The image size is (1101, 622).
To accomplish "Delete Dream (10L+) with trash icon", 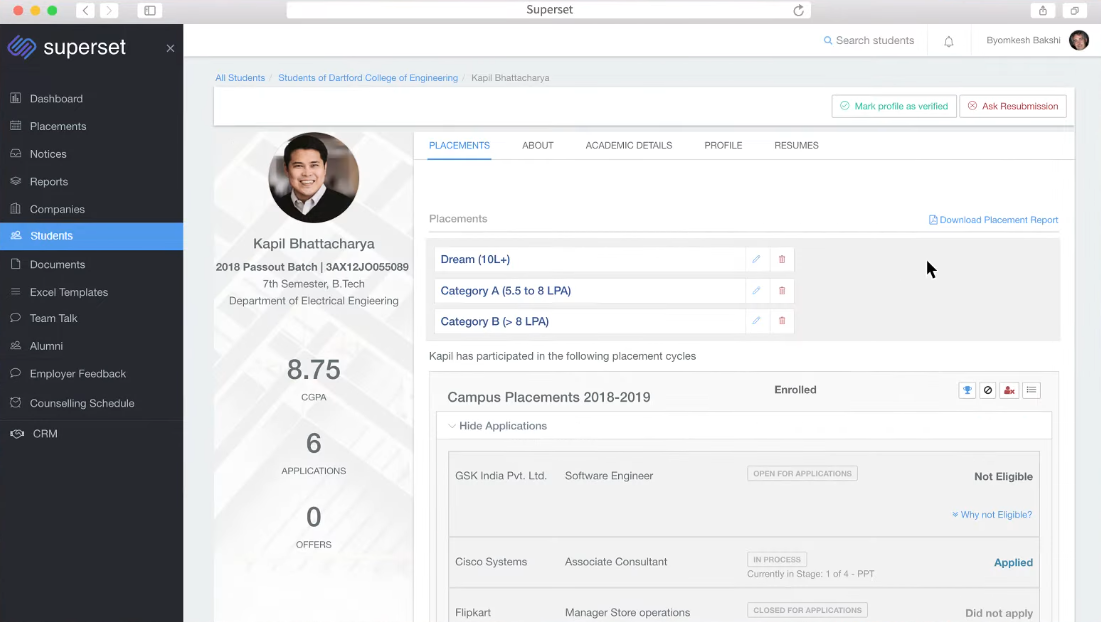I will (x=782, y=259).
